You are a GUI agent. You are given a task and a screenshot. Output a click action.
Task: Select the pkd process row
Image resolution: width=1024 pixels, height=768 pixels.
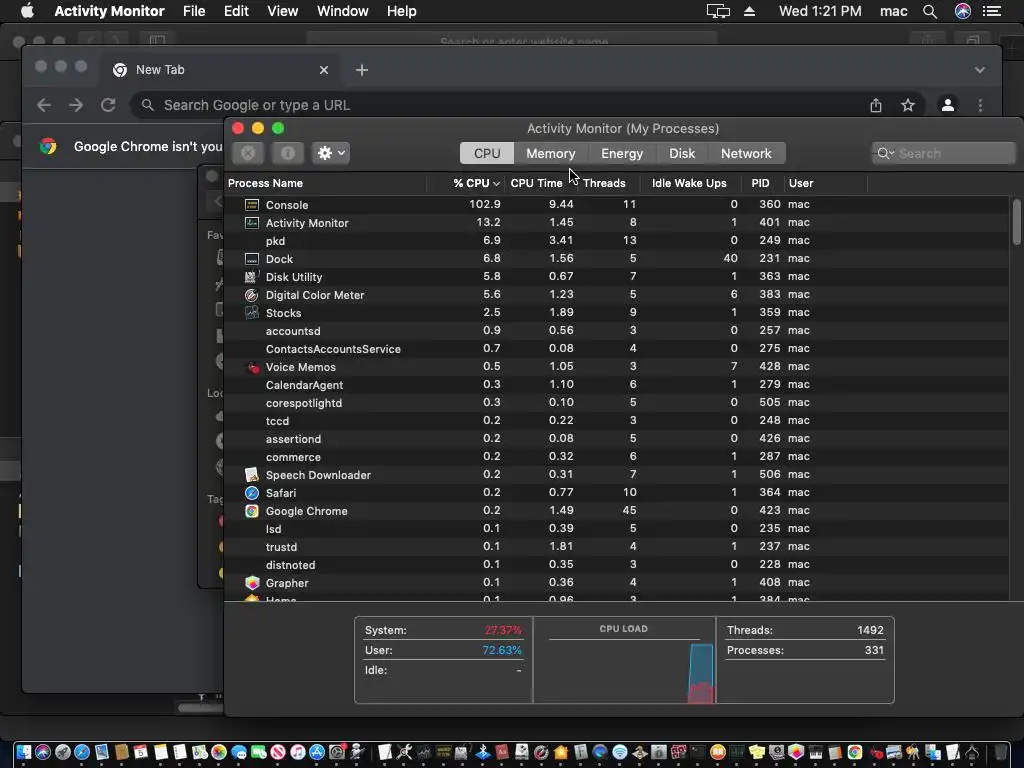point(616,241)
